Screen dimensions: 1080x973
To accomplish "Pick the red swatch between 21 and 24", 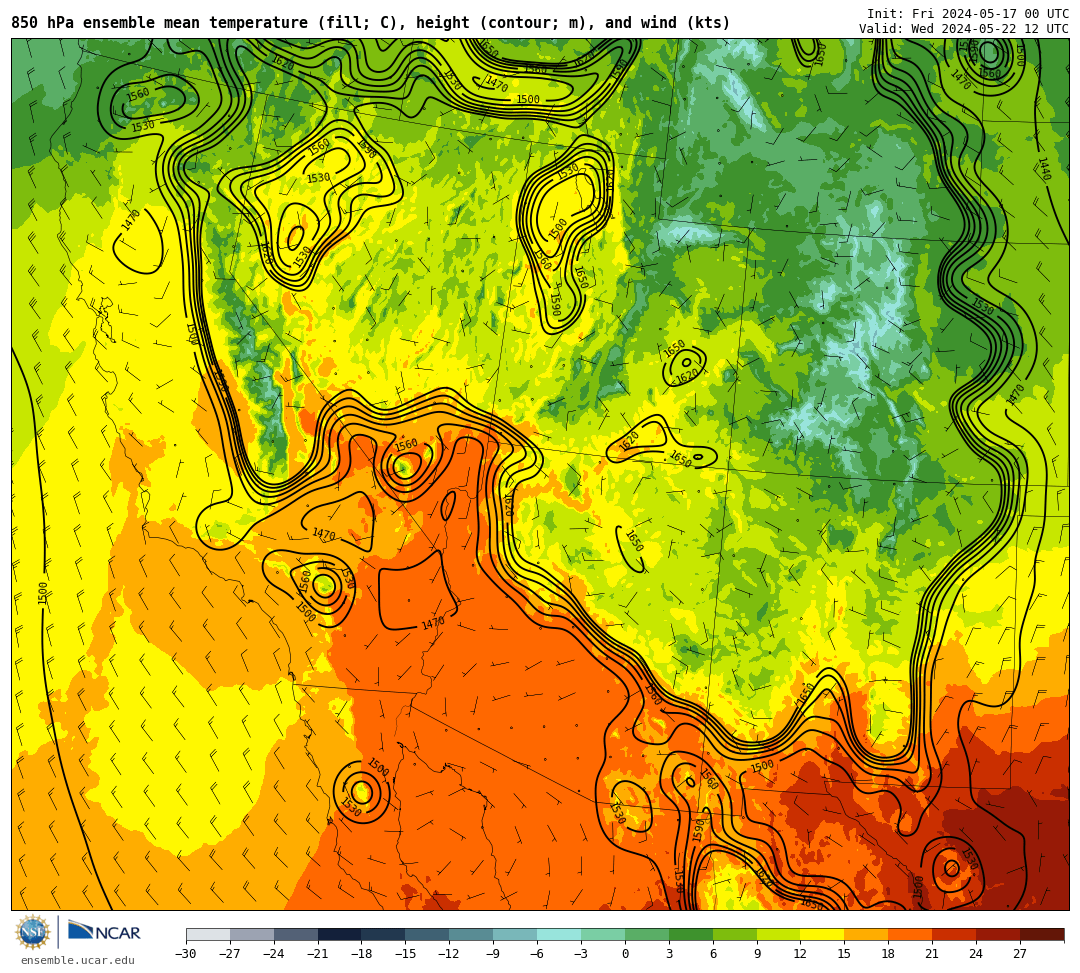I will (x=954, y=934).
